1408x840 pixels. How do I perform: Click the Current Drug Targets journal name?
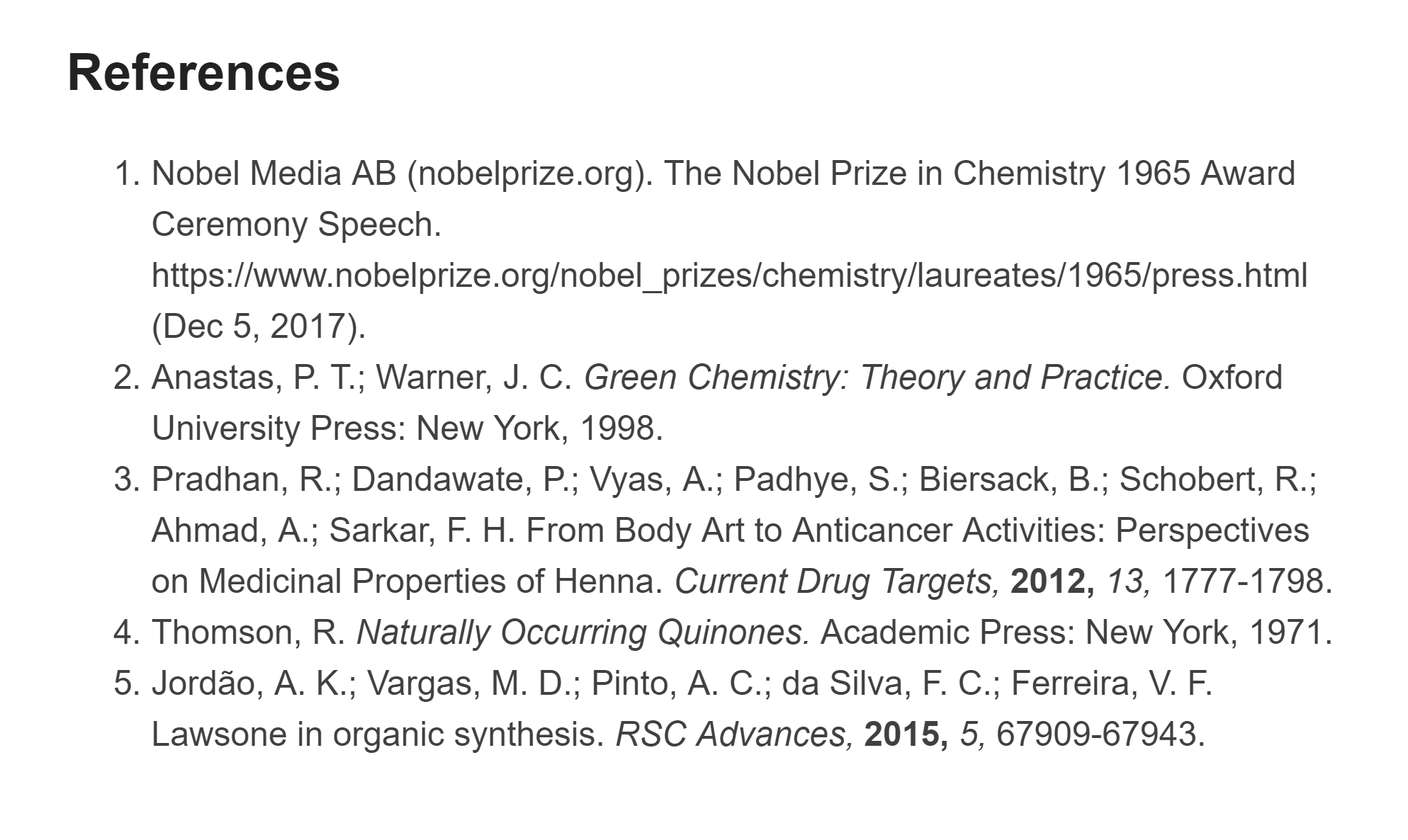point(837,581)
